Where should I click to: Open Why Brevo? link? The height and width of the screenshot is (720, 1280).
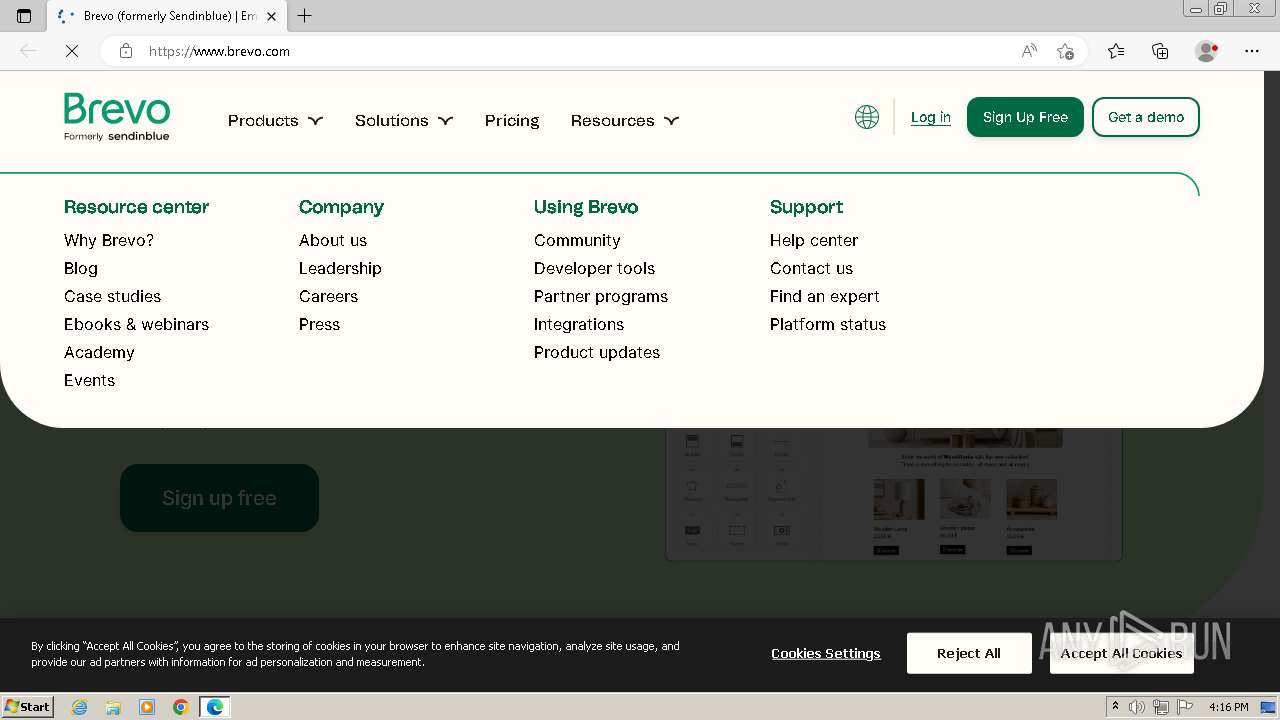point(109,240)
